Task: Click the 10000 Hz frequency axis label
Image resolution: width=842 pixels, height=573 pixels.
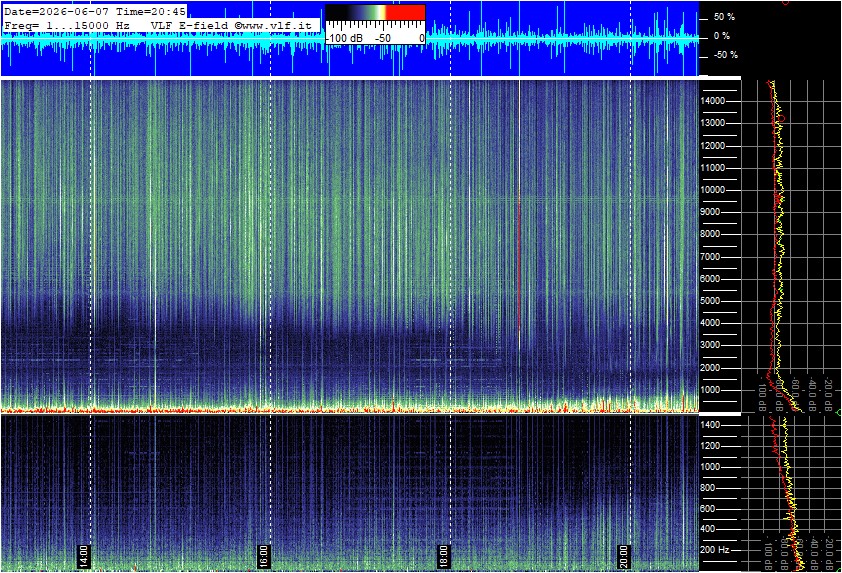Action: click(x=713, y=190)
